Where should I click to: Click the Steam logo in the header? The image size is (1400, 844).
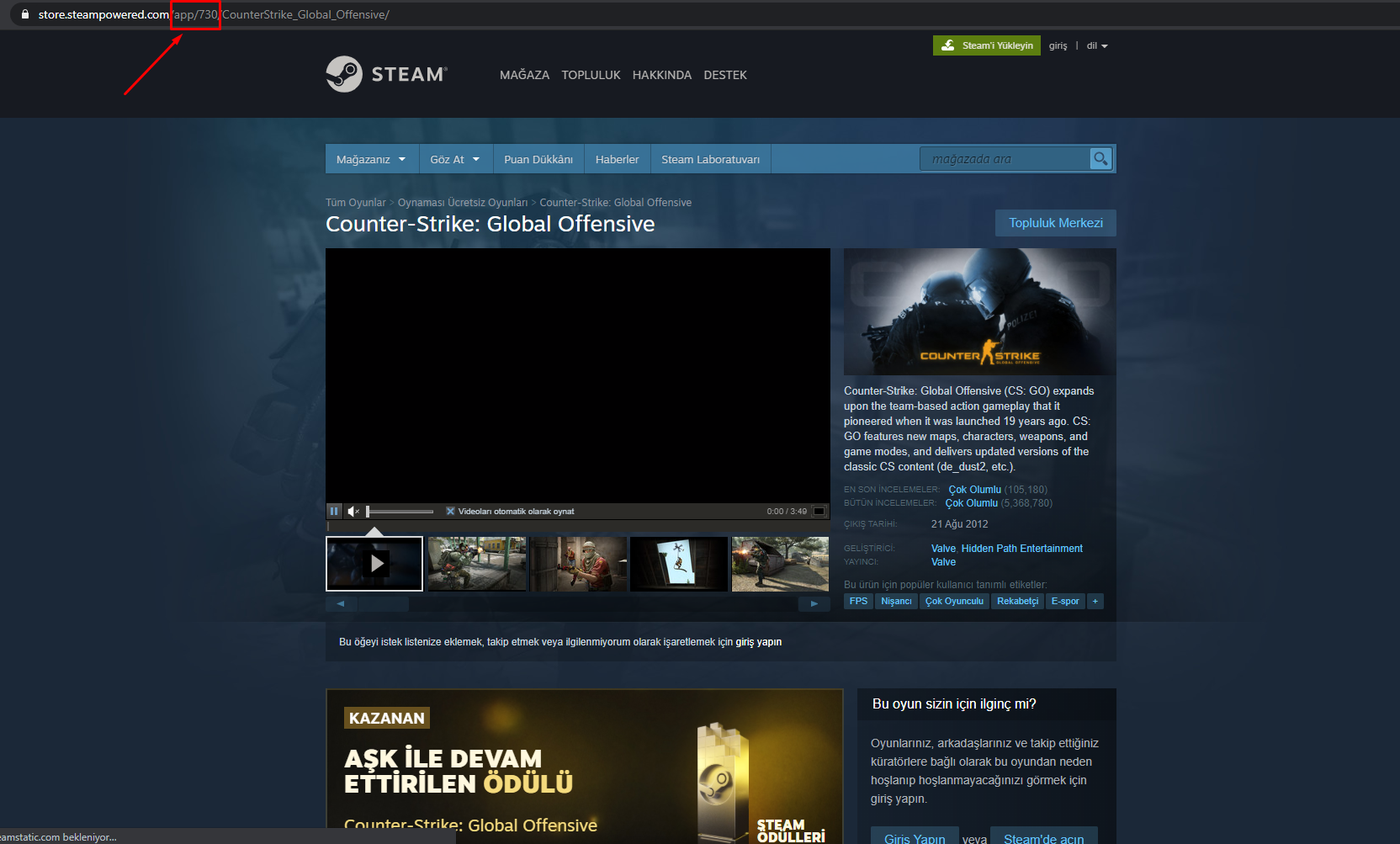click(x=387, y=74)
